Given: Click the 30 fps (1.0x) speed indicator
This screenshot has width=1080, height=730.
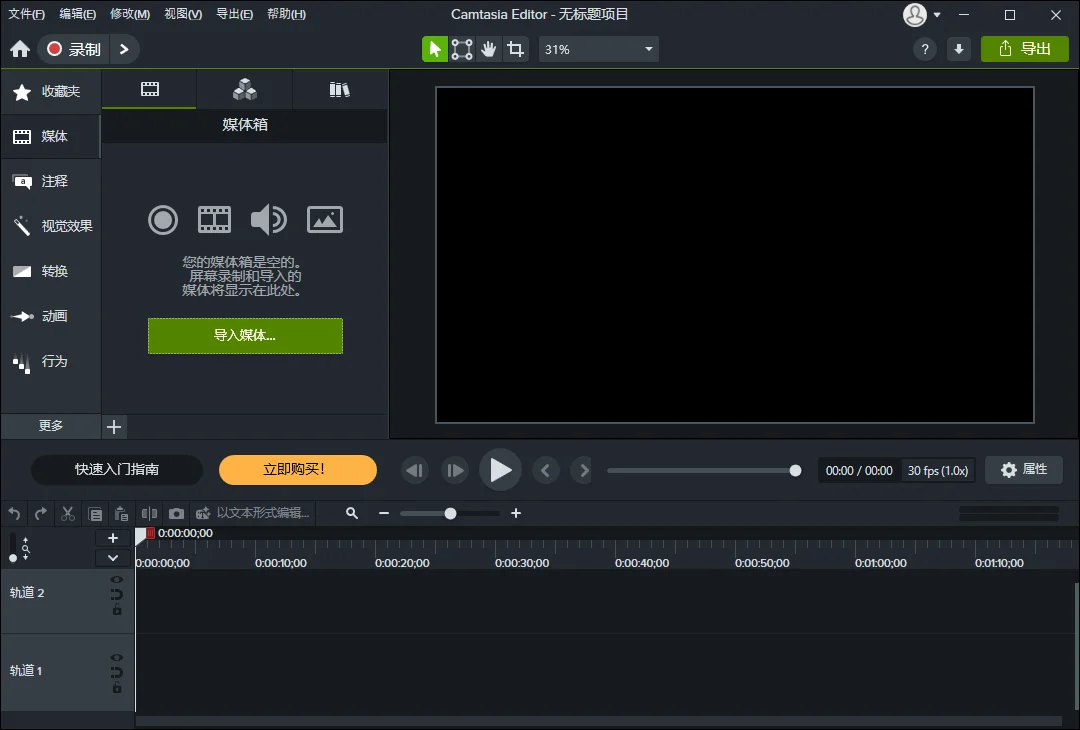Looking at the screenshot, I should pyautogui.click(x=937, y=470).
